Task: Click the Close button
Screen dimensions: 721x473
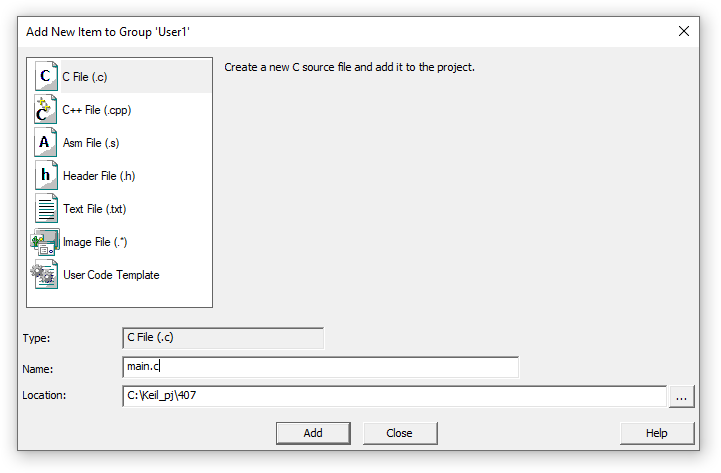Action: [x=400, y=433]
